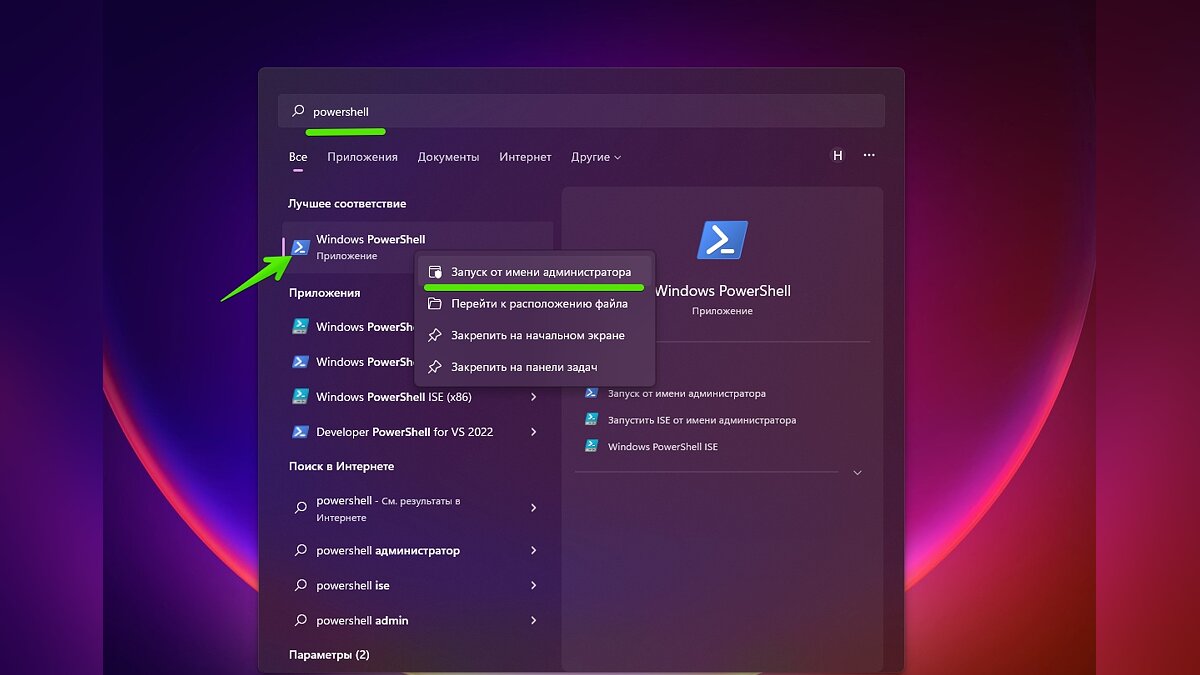
Task: Click the search icon beside 'powershell admin'
Action: point(300,621)
